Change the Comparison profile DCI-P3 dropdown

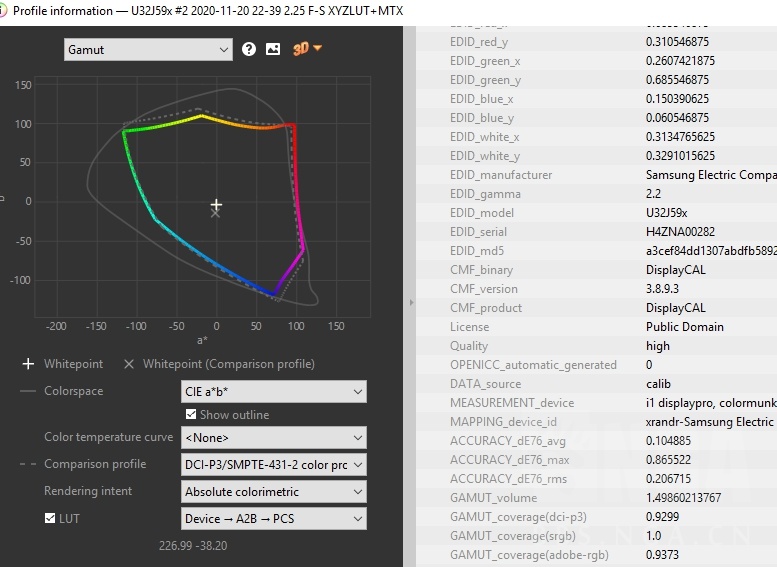[273, 464]
